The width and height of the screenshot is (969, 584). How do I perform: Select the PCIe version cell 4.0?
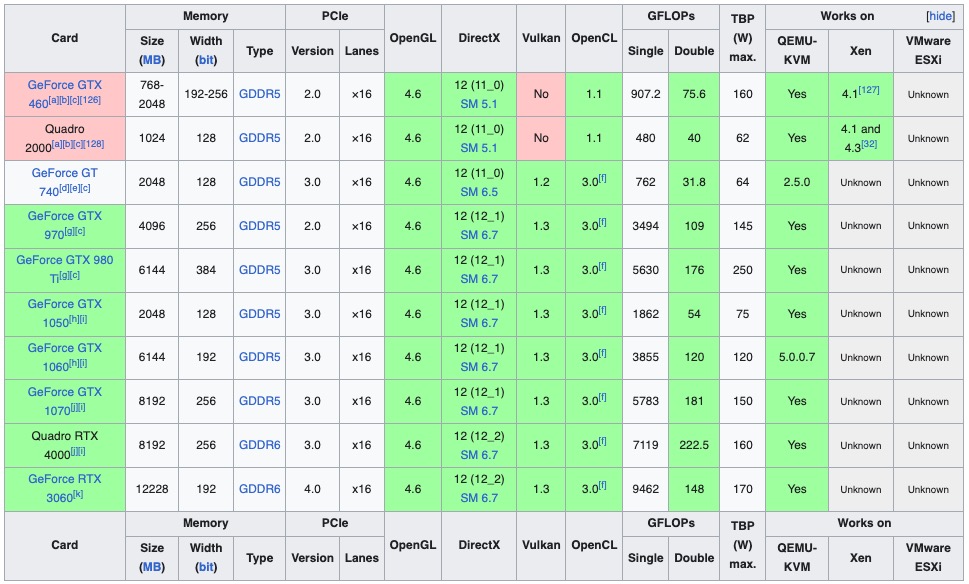click(x=312, y=489)
